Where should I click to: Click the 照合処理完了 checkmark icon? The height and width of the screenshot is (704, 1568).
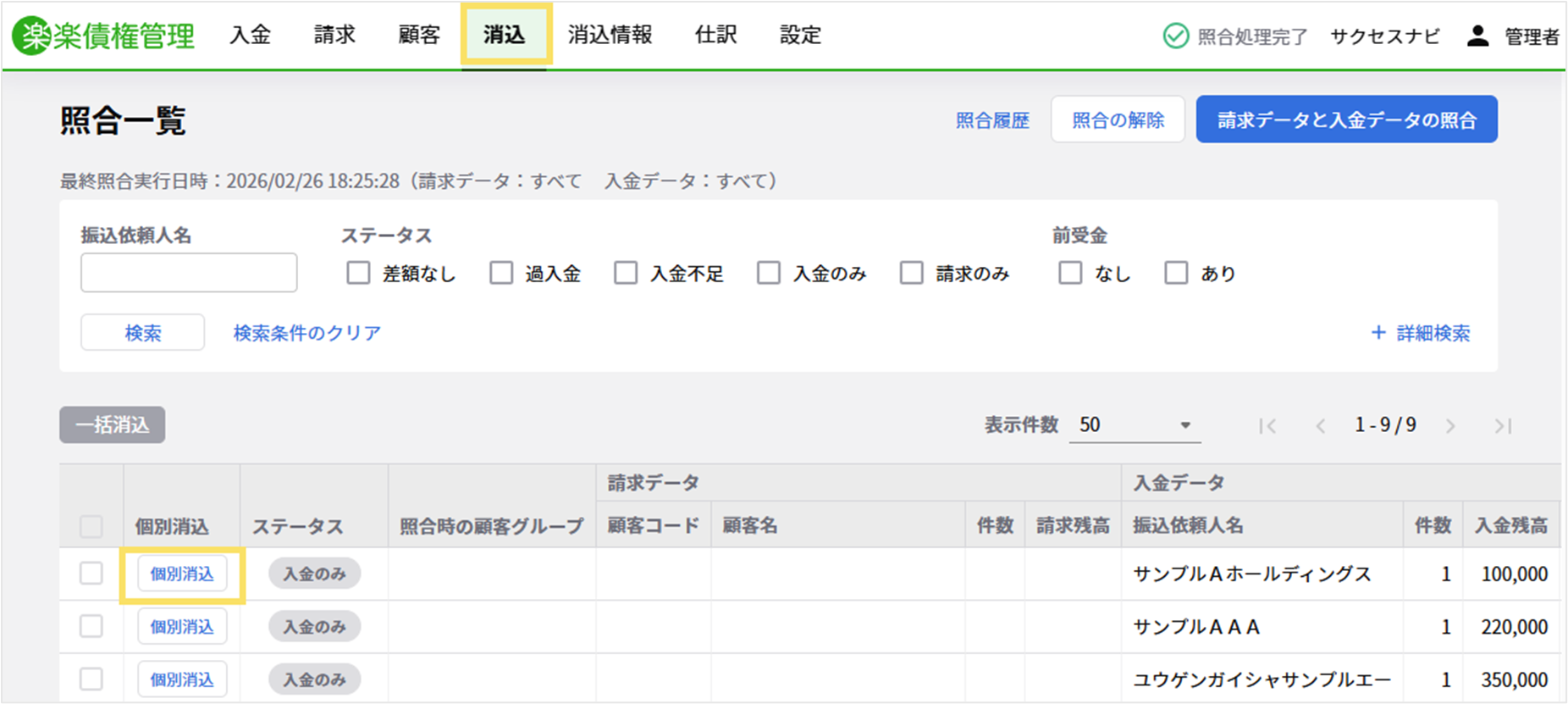point(1175,36)
